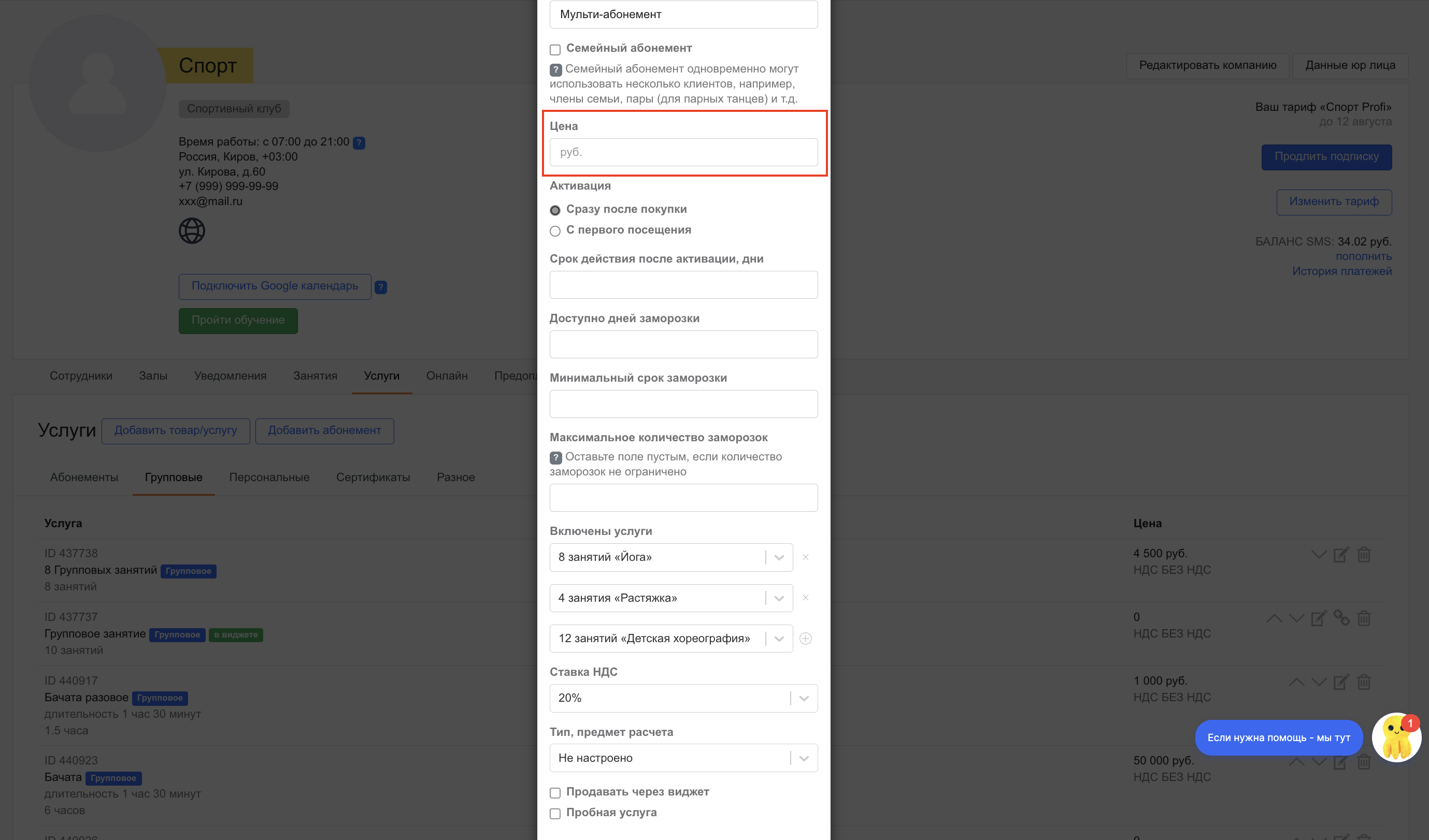The image size is (1429, 840).
Task: Click the plus icon to add another service
Action: (x=805, y=639)
